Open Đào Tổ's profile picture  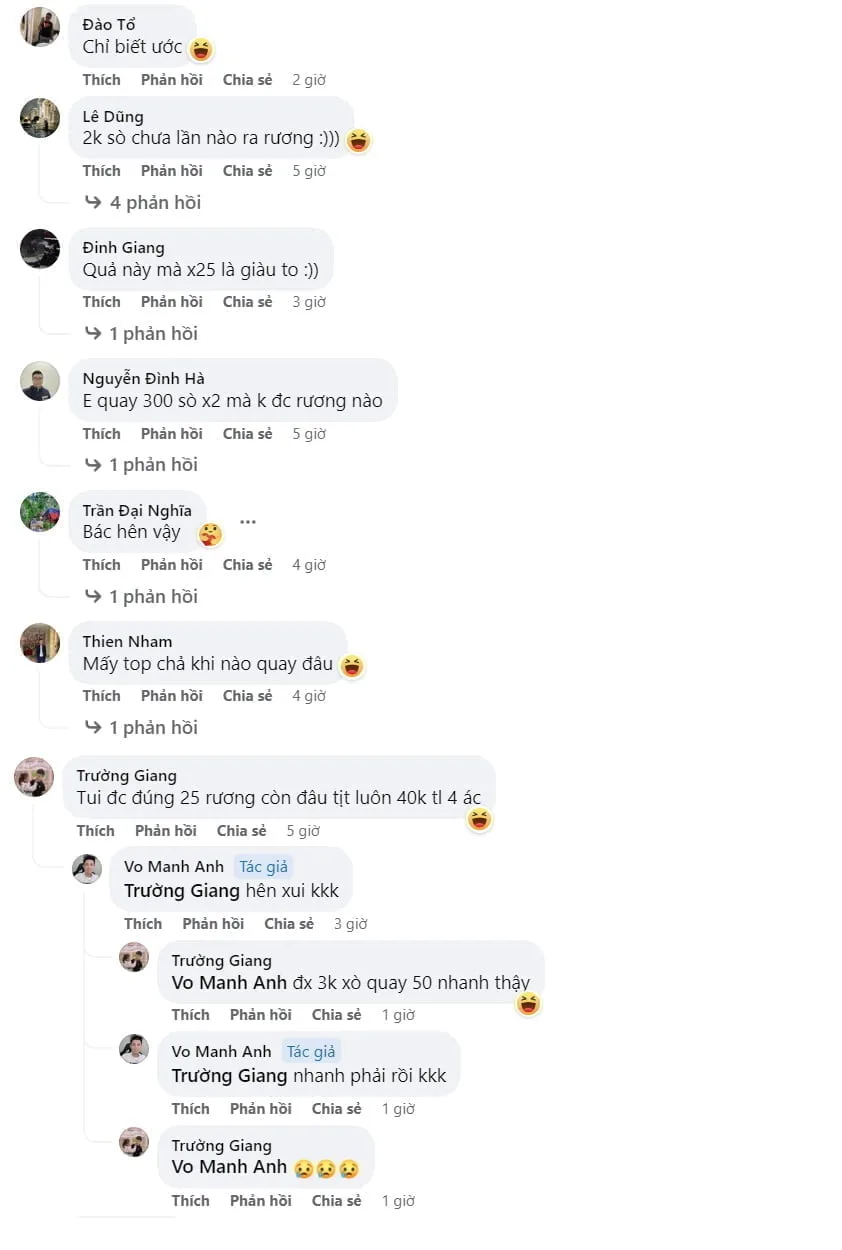coord(40,27)
